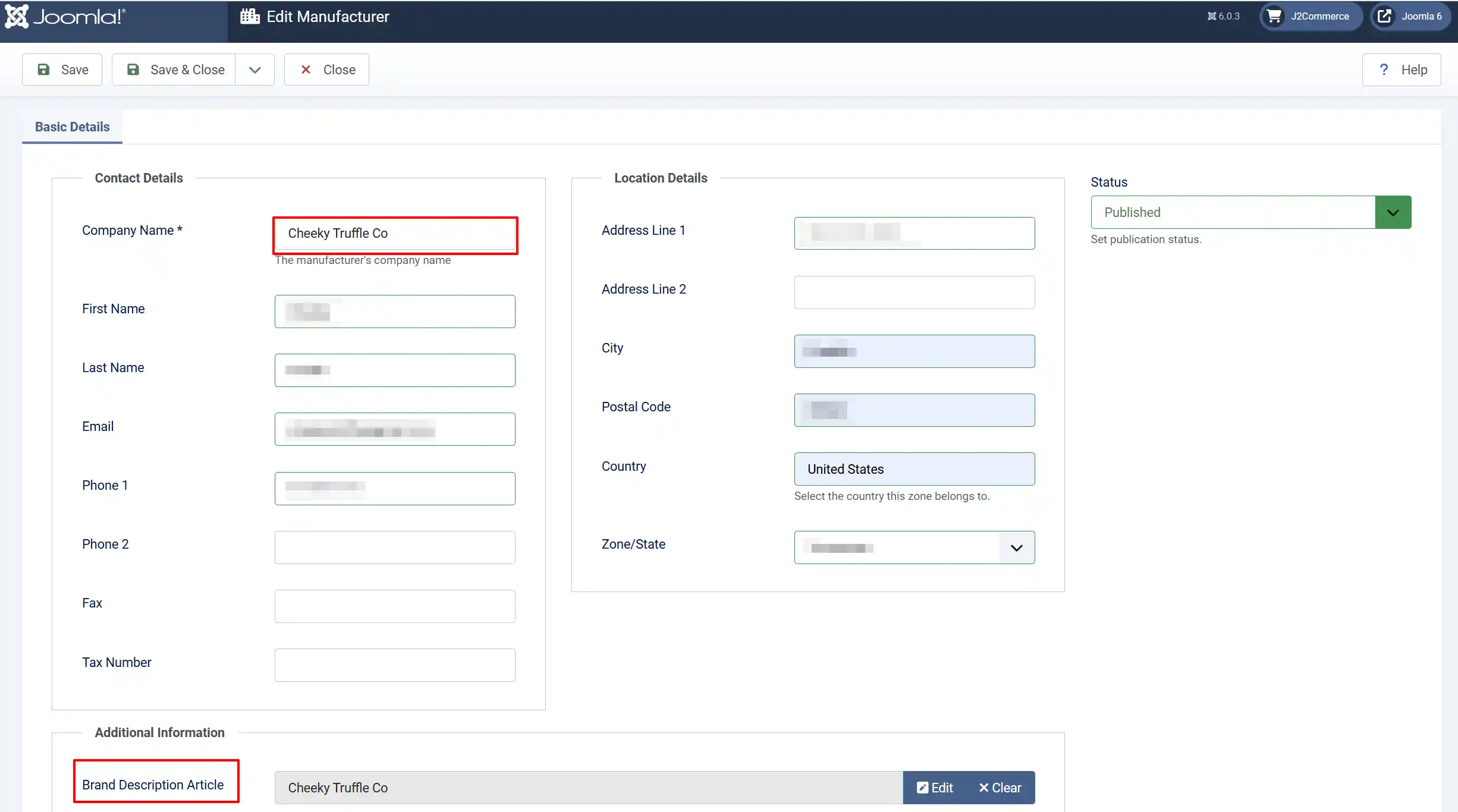Click the Address Line 2 field
1458x812 pixels.
[915, 292]
